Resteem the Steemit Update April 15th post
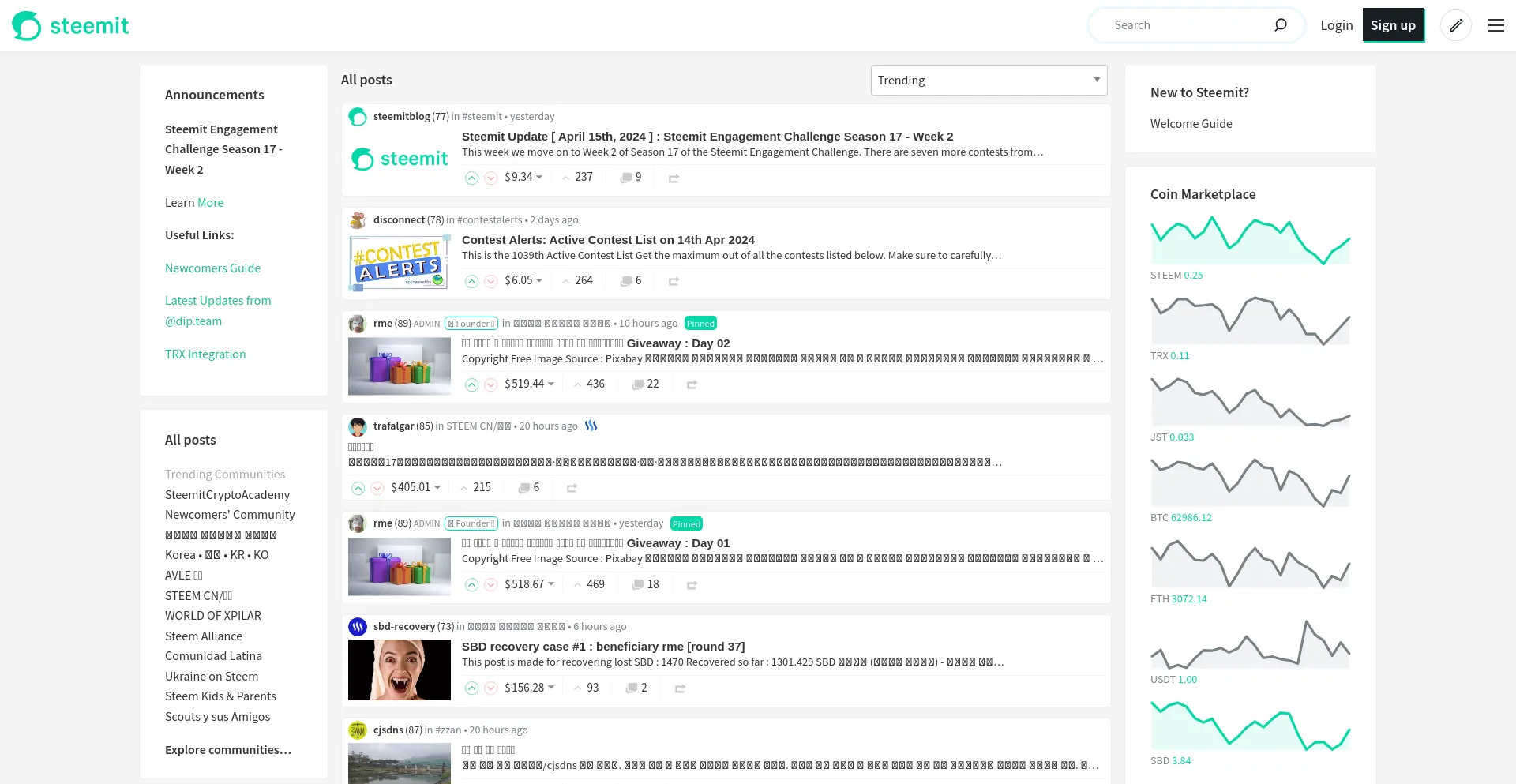Image resolution: width=1516 pixels, height=784 pixels. click(674, 178)
